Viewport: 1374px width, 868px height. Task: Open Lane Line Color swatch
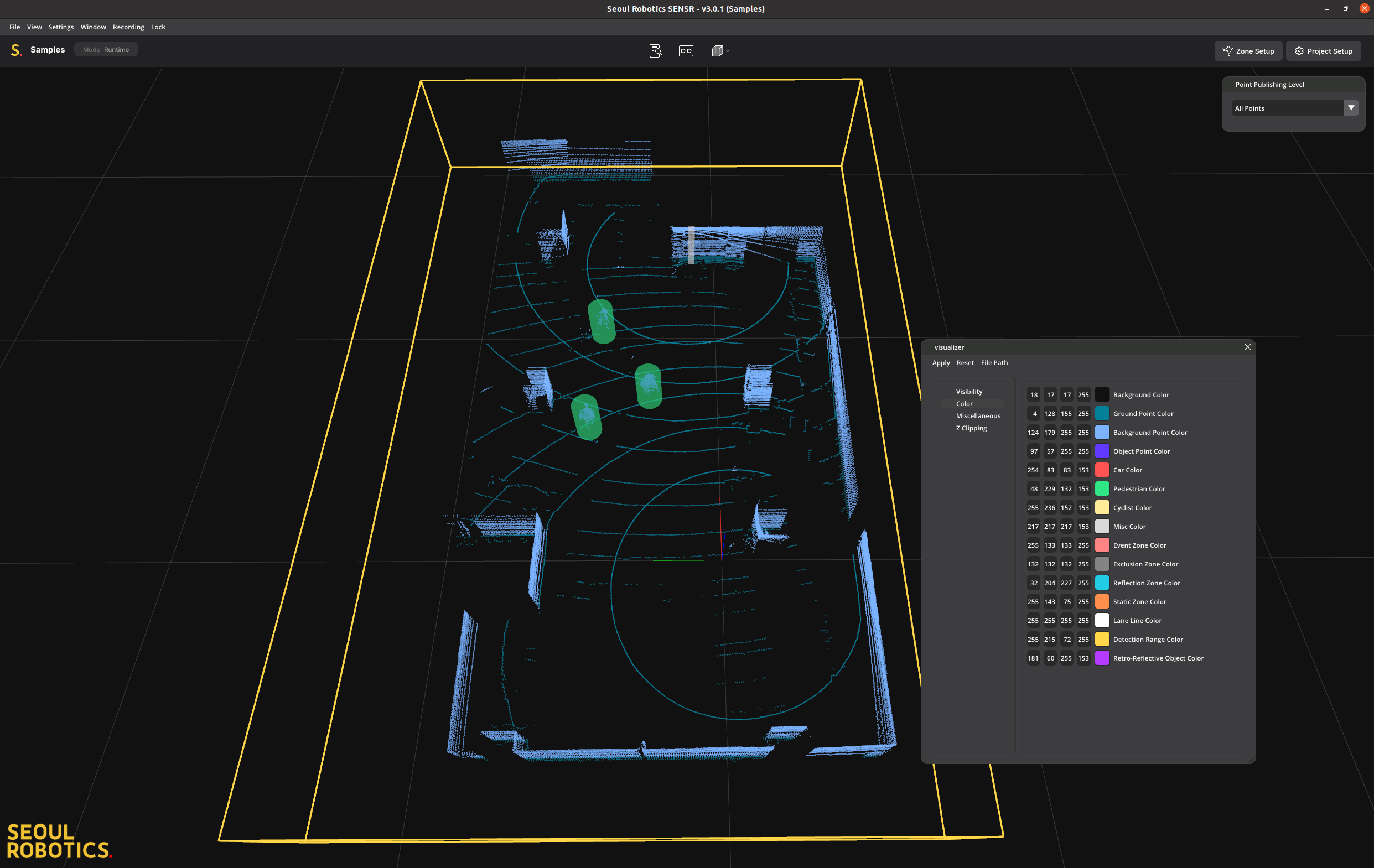coord(1102,621)
